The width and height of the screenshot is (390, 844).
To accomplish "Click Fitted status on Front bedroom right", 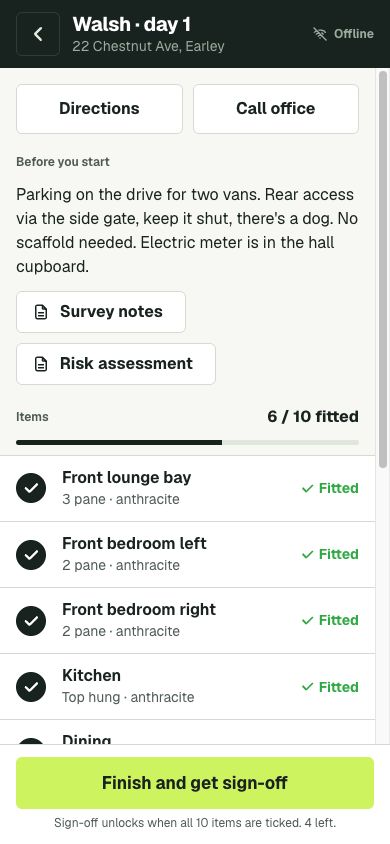I will (x=330, y=620).
